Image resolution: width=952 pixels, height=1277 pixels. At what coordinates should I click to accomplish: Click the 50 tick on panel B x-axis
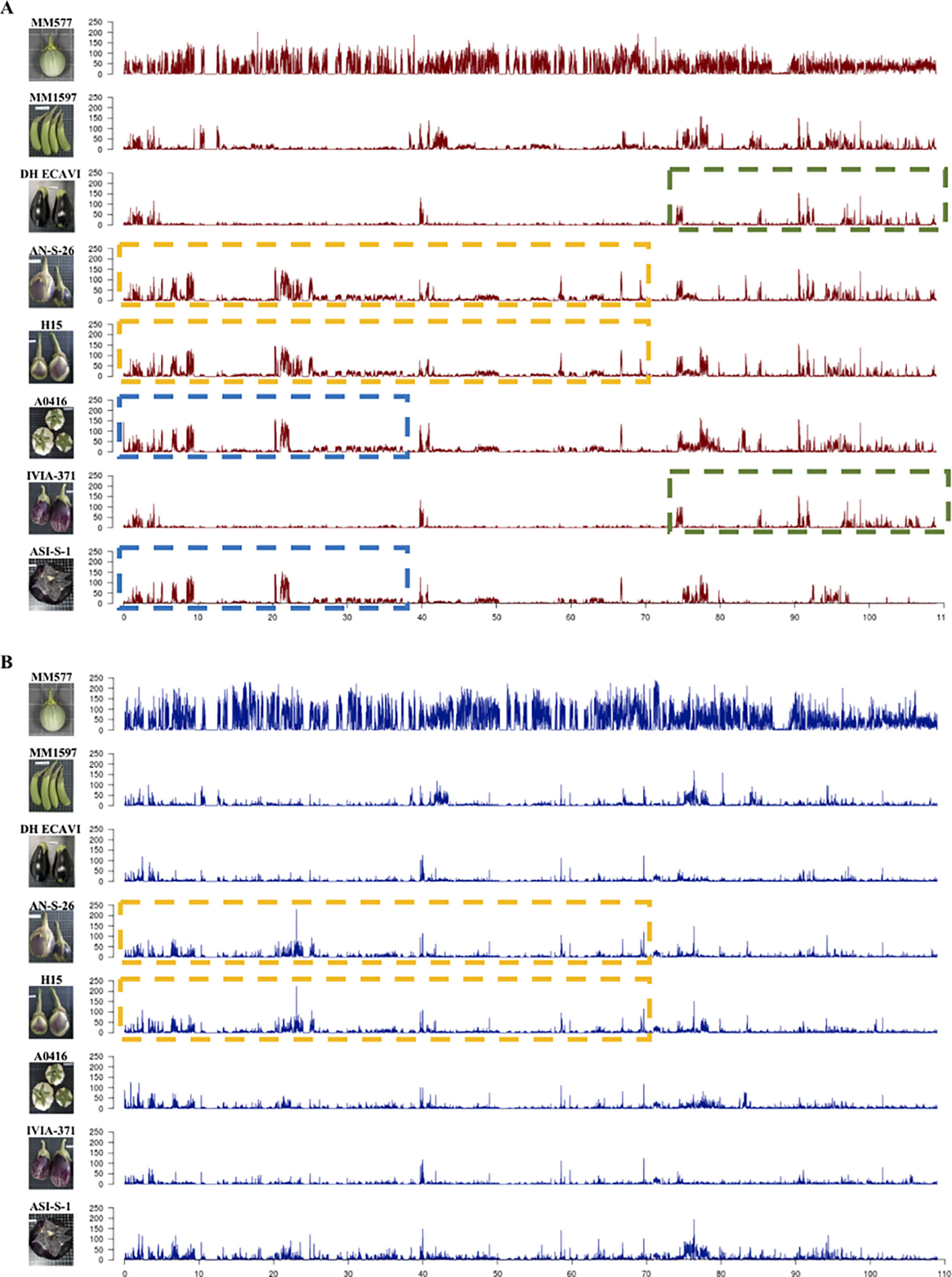(x=497, y=1272)
